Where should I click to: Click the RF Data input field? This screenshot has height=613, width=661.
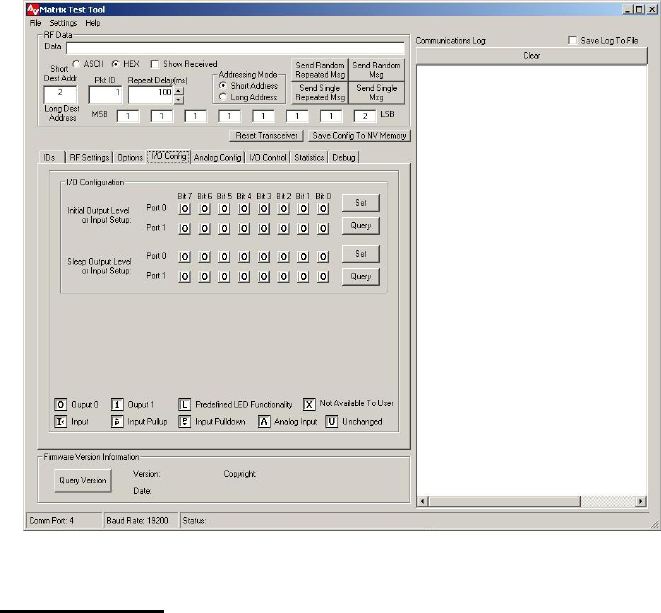pos(235,48)
